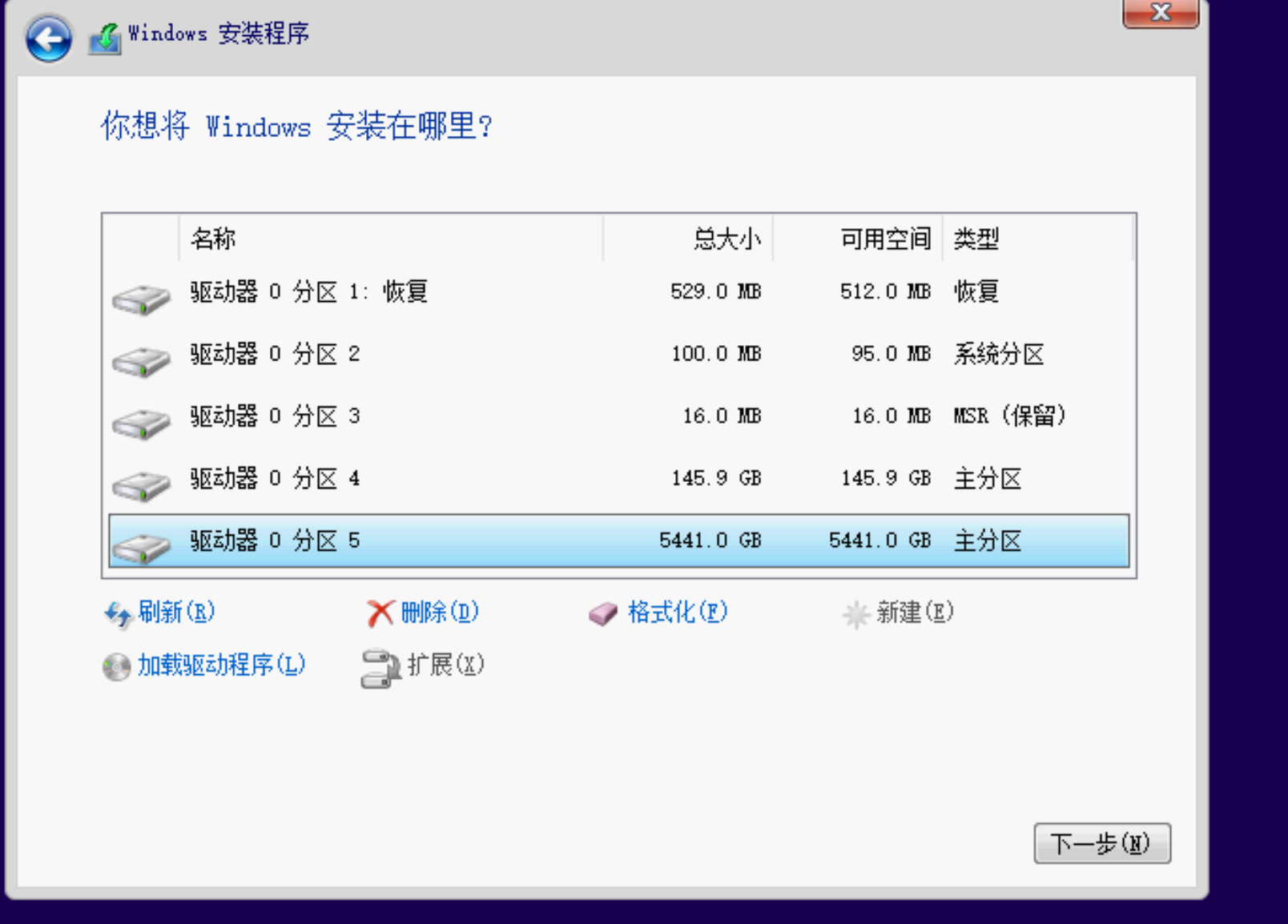Click the 主分区 type cell in partition 4 row
This screenshot has height=924, width=1288.
tap(988, 479)
